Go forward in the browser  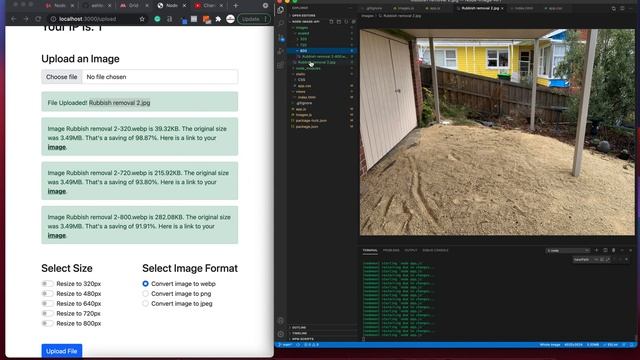[x=26, y=19]
